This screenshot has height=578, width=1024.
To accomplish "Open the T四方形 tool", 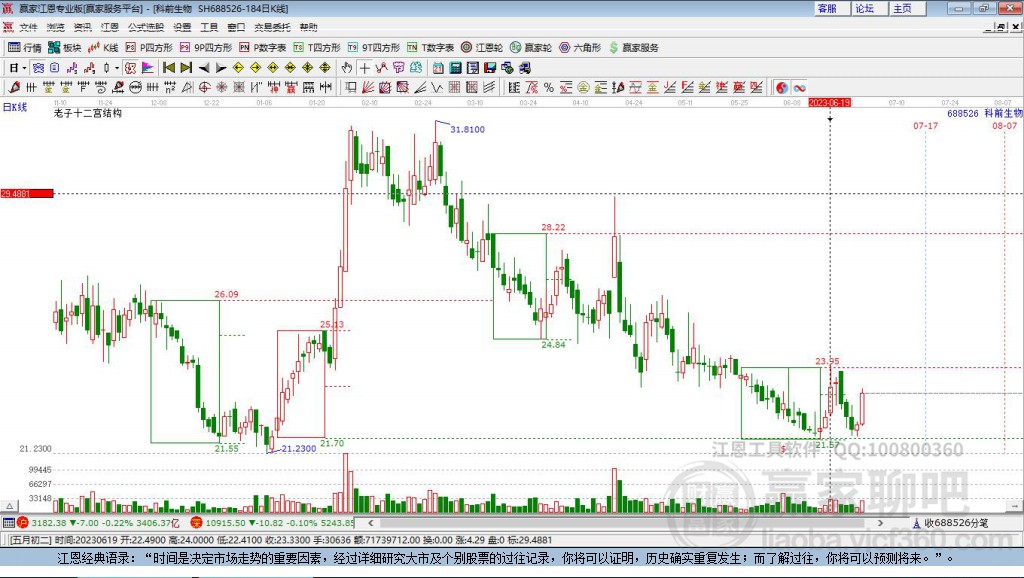I will pyautogui.click(x=317, y=48).
